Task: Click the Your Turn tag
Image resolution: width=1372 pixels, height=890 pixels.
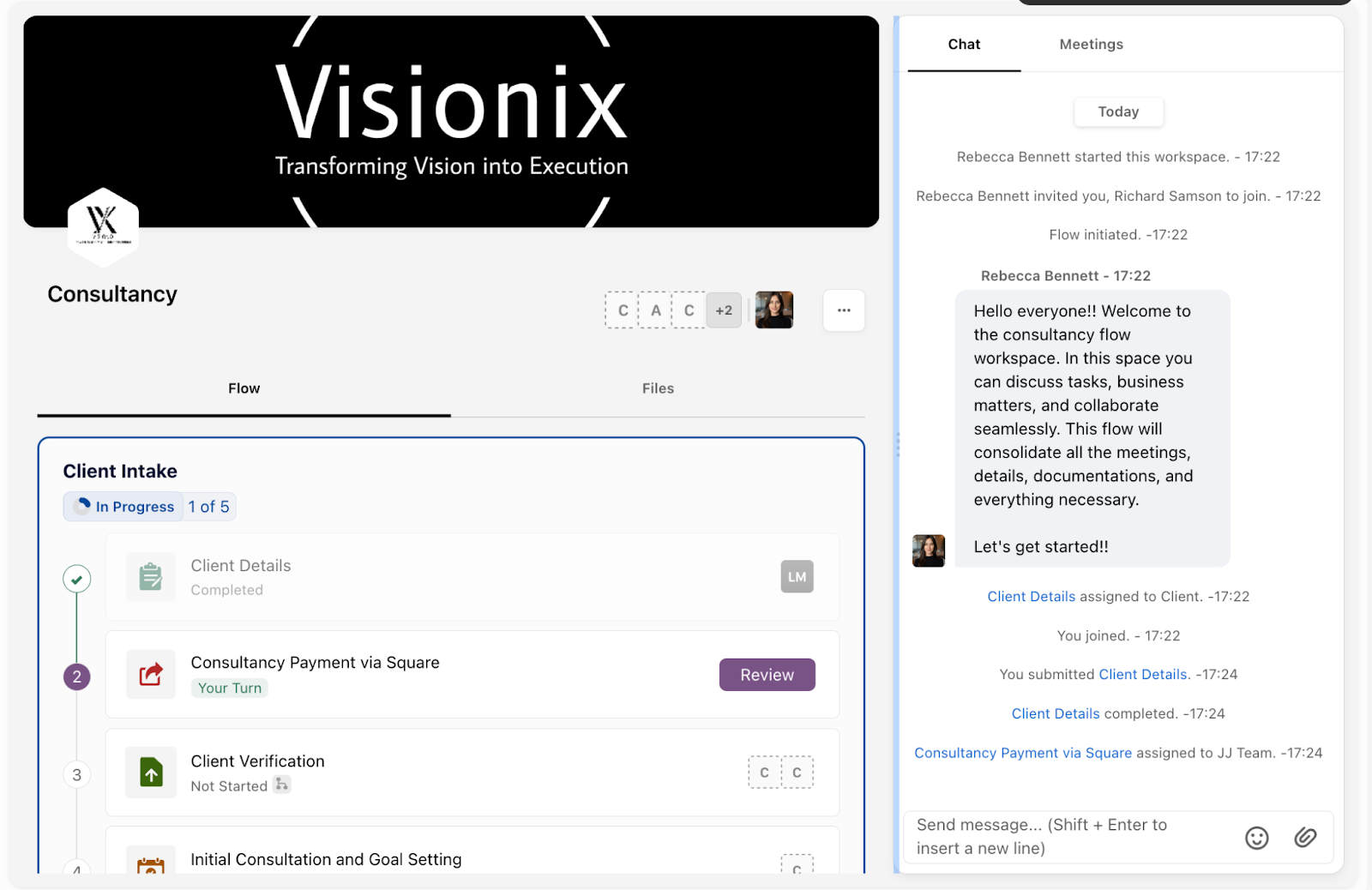Action: [230, 688]
